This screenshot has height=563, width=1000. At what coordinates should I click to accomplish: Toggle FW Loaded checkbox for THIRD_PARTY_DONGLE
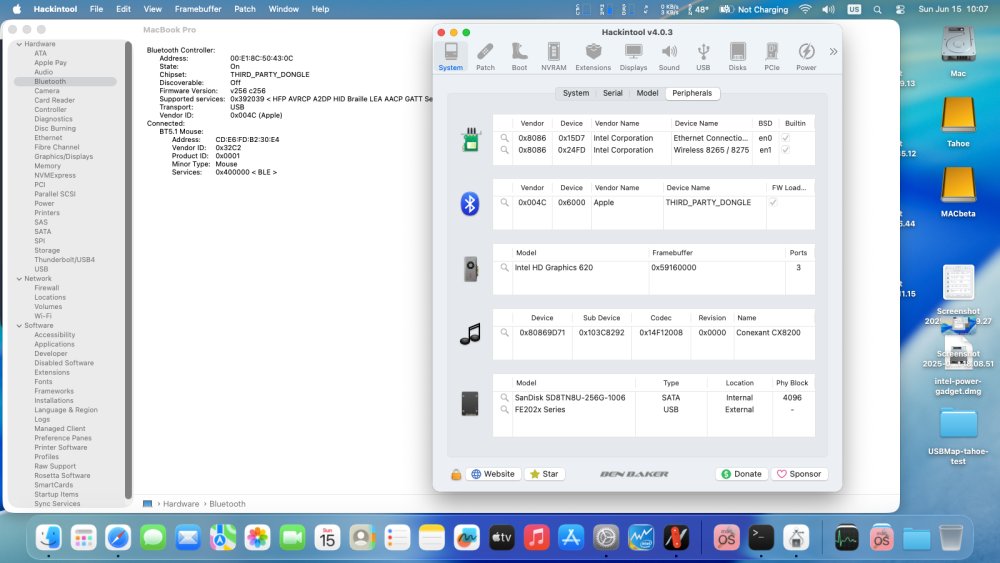[x=773, y=202]
